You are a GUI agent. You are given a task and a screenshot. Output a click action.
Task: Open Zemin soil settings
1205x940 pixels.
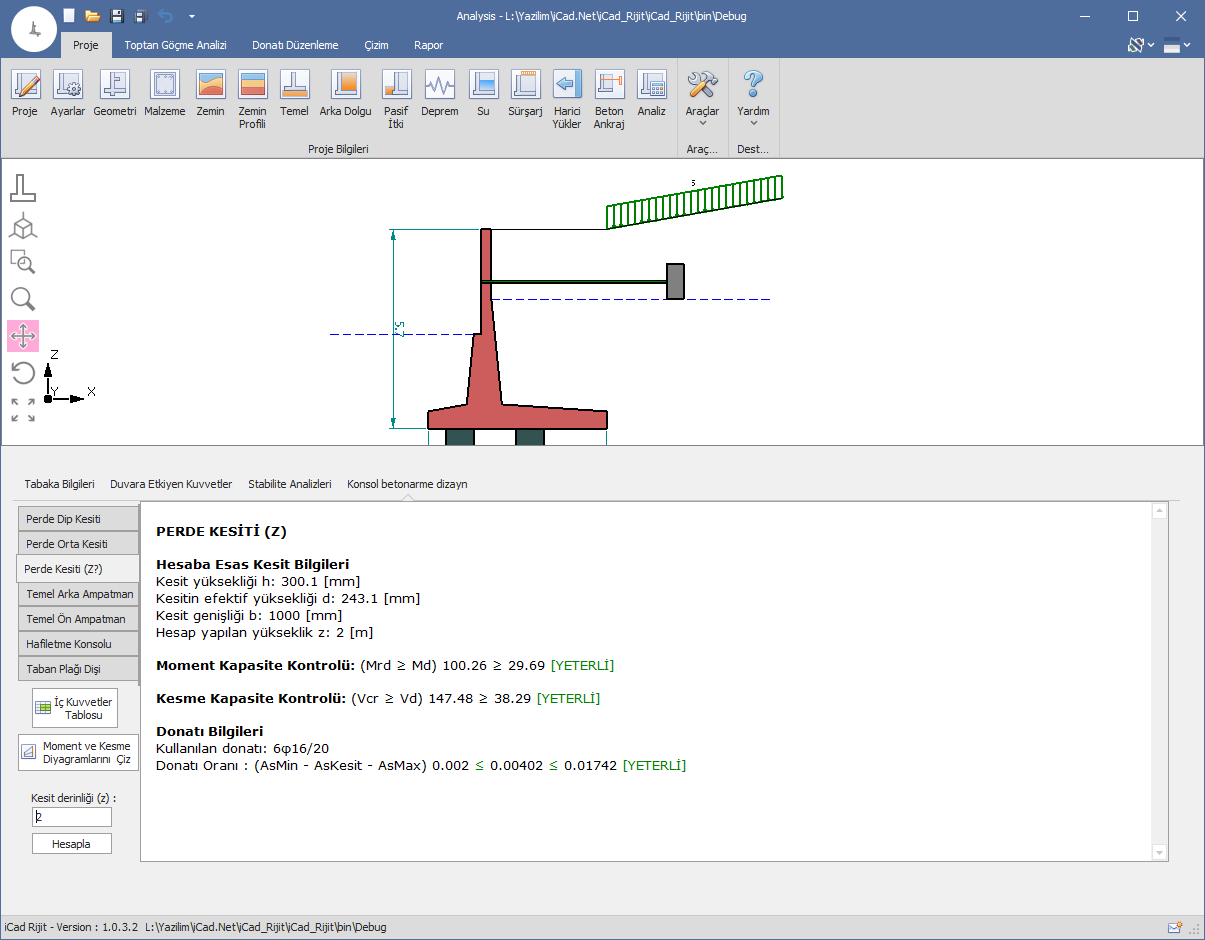[210, 94]
